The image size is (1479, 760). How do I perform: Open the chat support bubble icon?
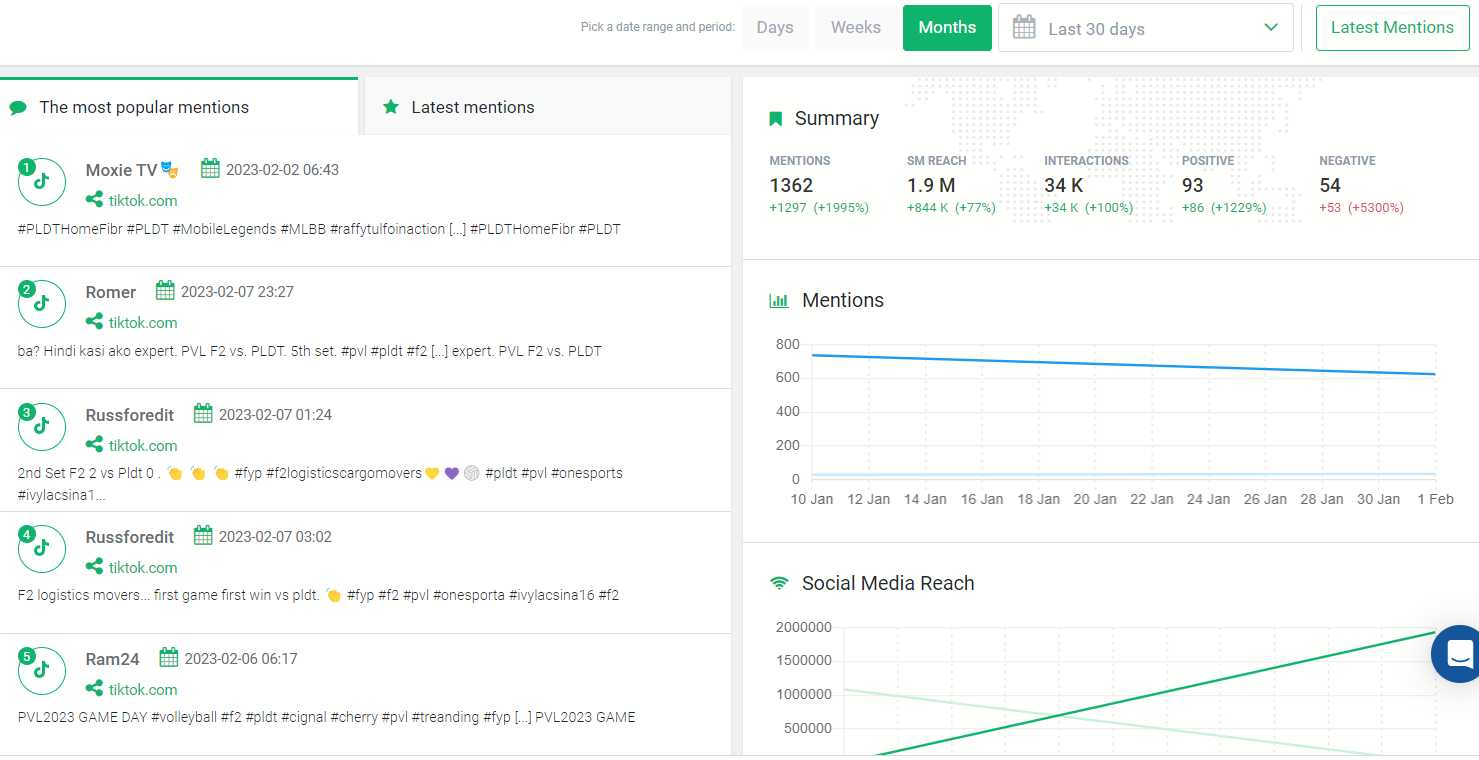click(1459, 654)
